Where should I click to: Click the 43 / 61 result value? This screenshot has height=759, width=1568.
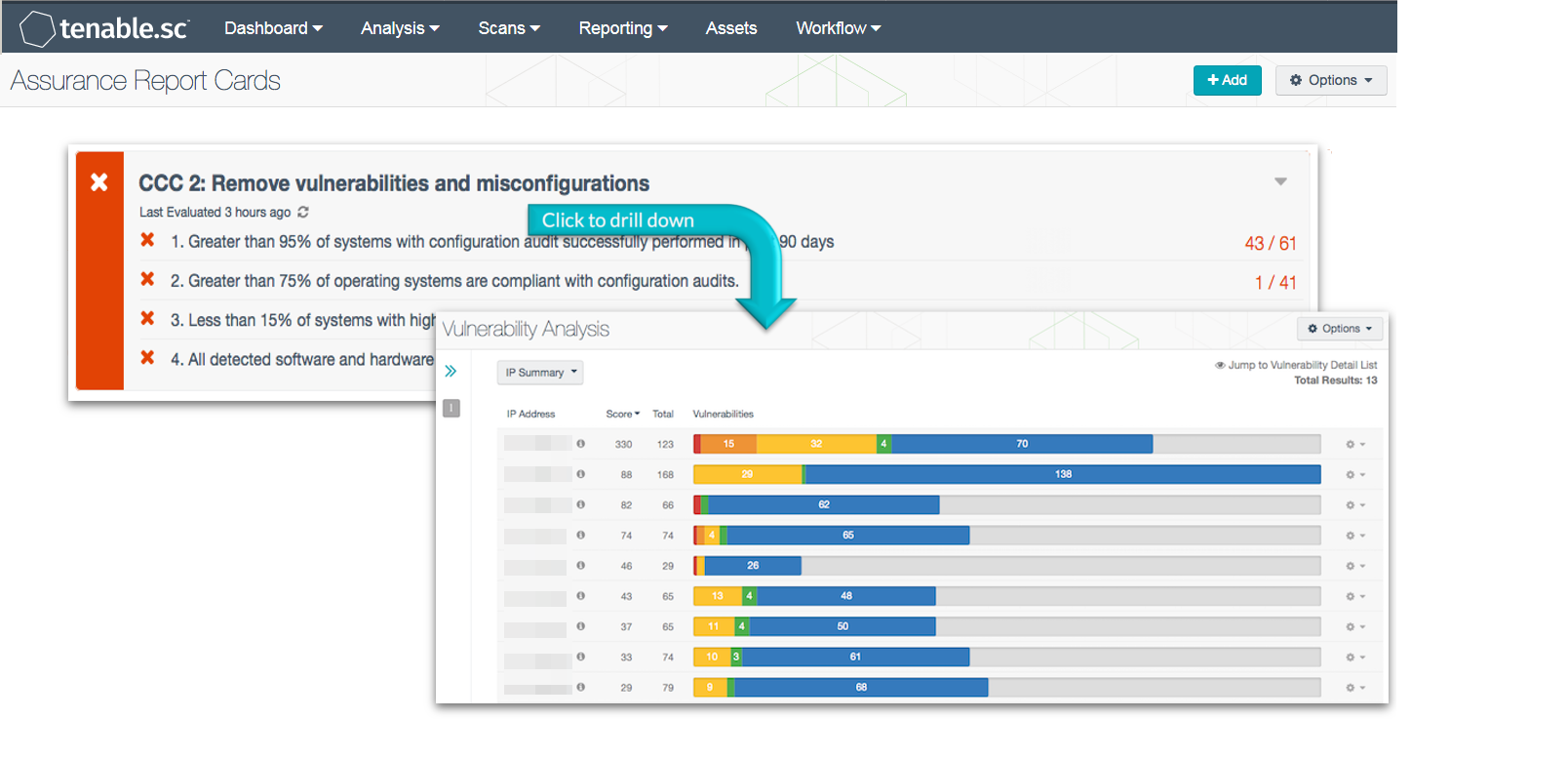tap(1271, 243)
